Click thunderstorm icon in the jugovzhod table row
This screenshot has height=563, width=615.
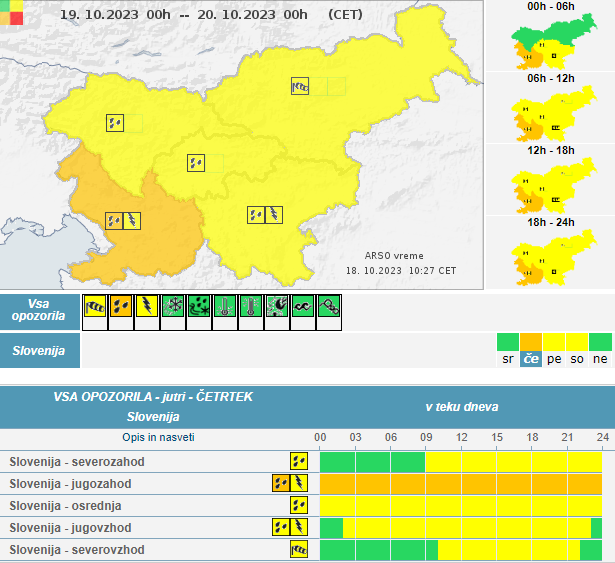coord(299,527)
